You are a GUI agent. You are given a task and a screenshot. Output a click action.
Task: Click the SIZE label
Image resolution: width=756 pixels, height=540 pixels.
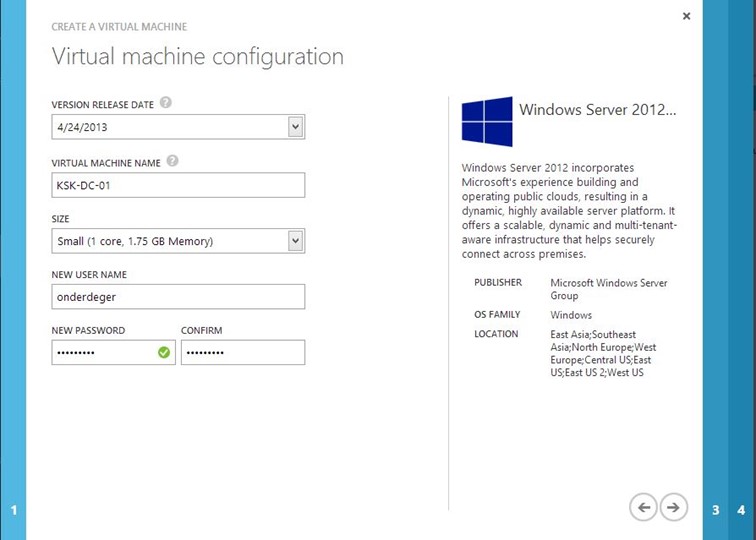[60, 219]
